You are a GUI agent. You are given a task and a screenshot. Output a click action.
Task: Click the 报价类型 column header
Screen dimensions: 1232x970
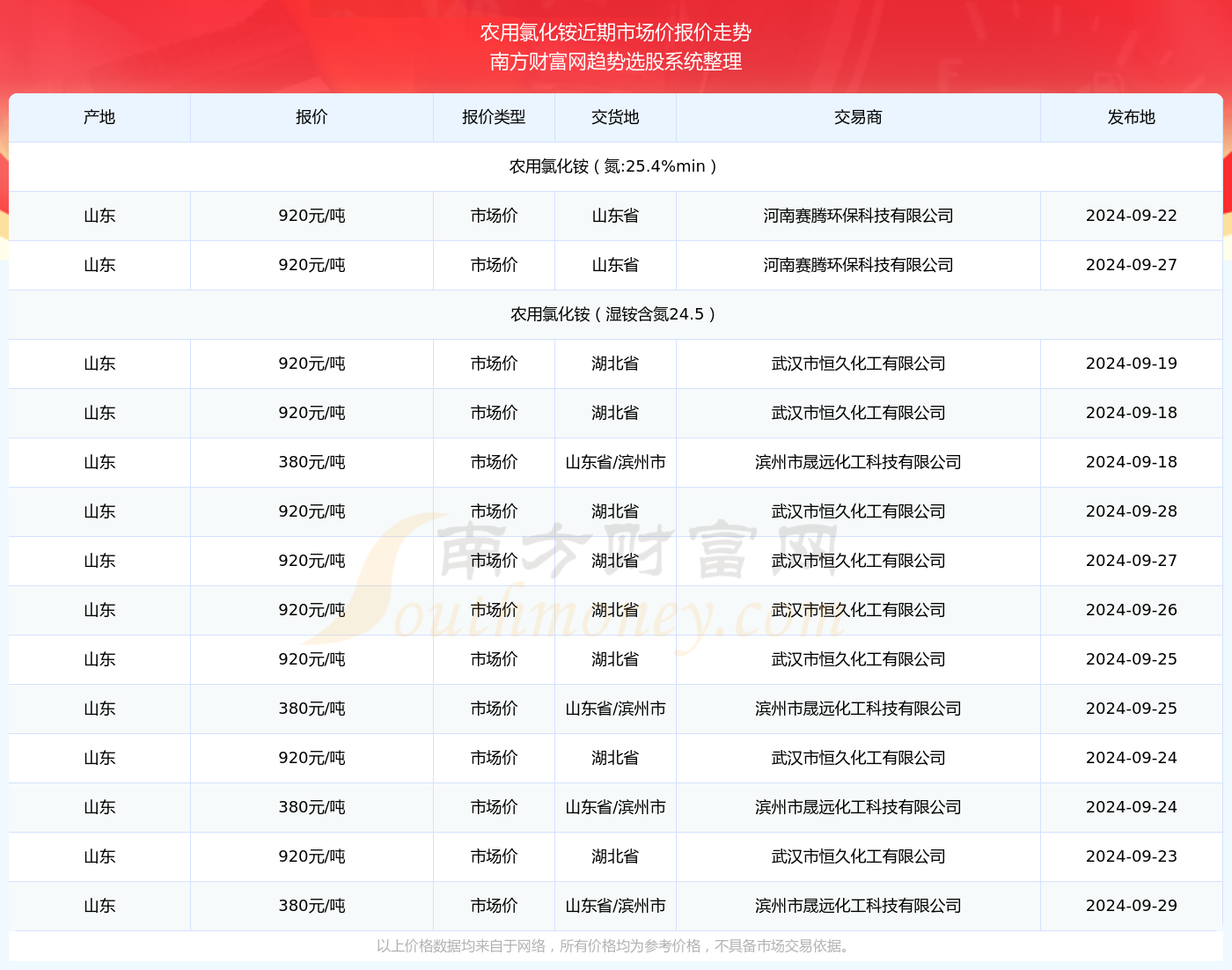click(494, 117)
